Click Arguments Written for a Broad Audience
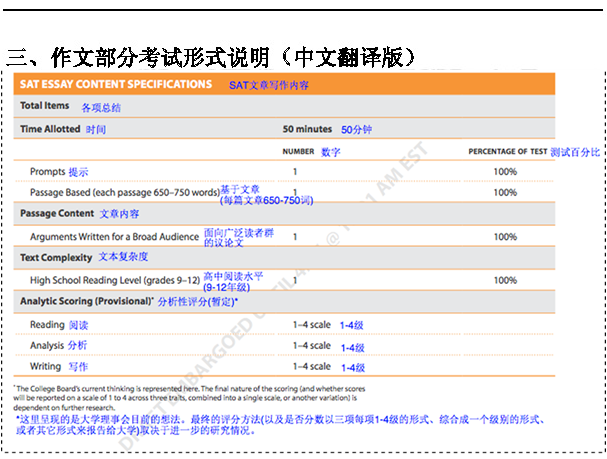607x459 pixels. (x=114, y=237)
